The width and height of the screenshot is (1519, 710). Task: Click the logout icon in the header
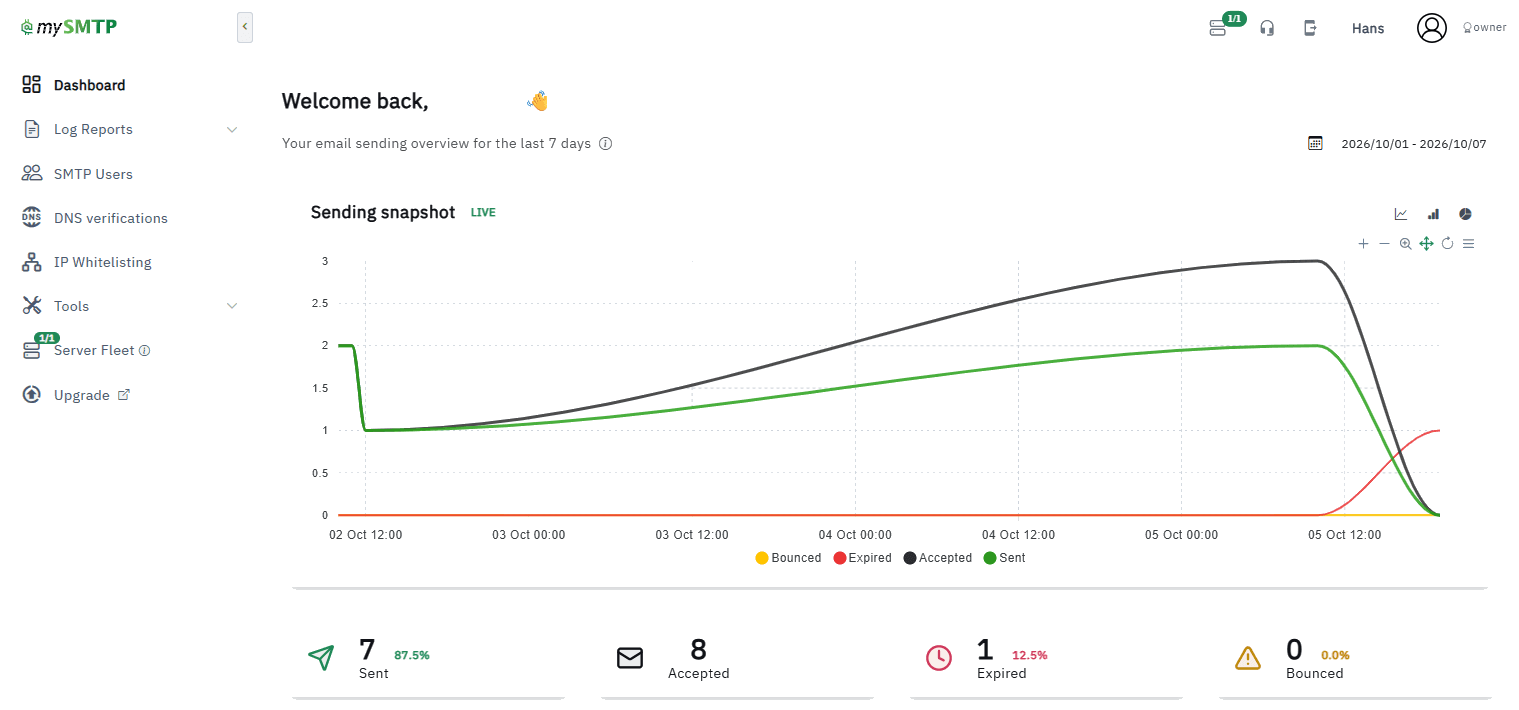click(x=1310, y=28)
